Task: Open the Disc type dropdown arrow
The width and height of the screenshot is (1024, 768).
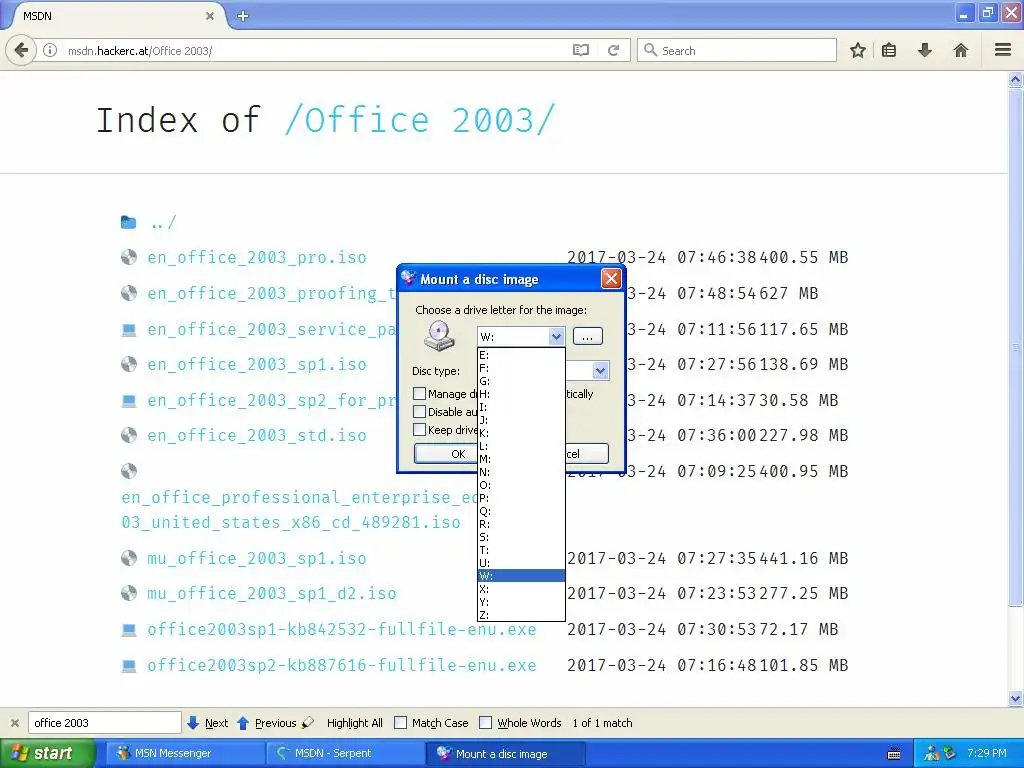Action: click(600, 371)
